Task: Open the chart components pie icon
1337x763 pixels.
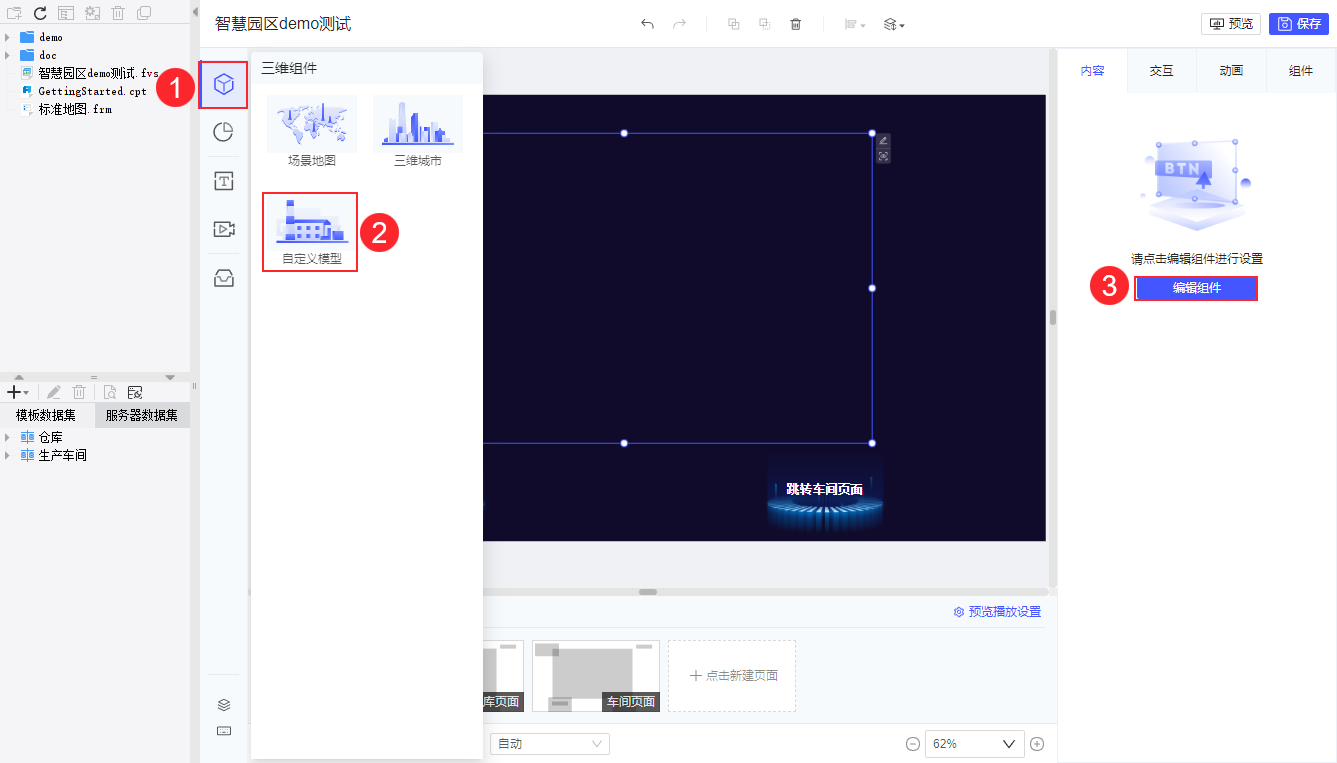Action: click(224, 132)
